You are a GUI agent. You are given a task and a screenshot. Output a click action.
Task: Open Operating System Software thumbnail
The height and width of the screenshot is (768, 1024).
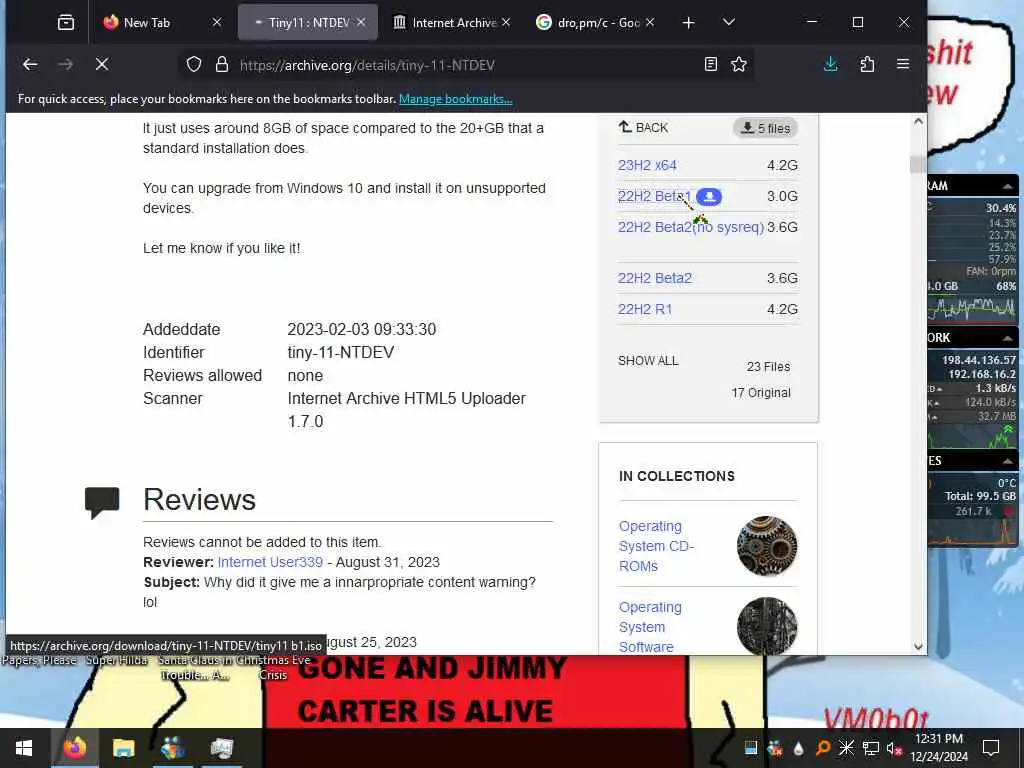[767, 626]
